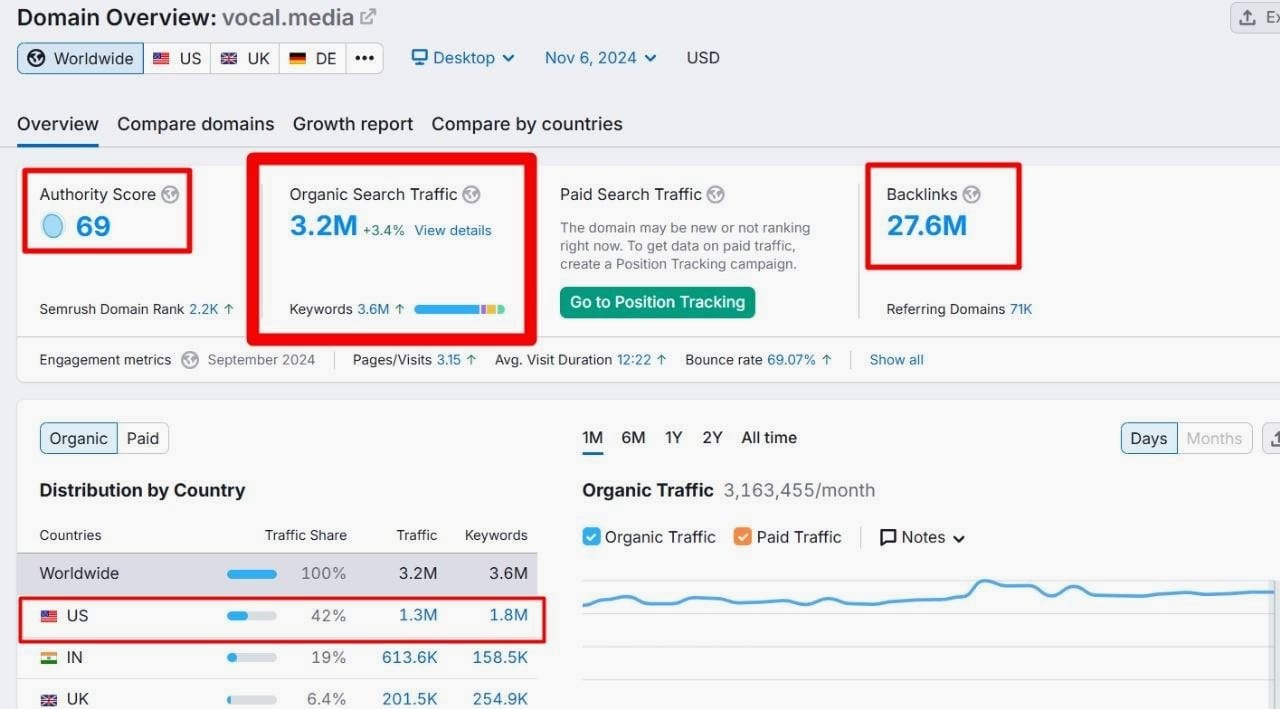Select Days chart granularity

[1149, 438]
